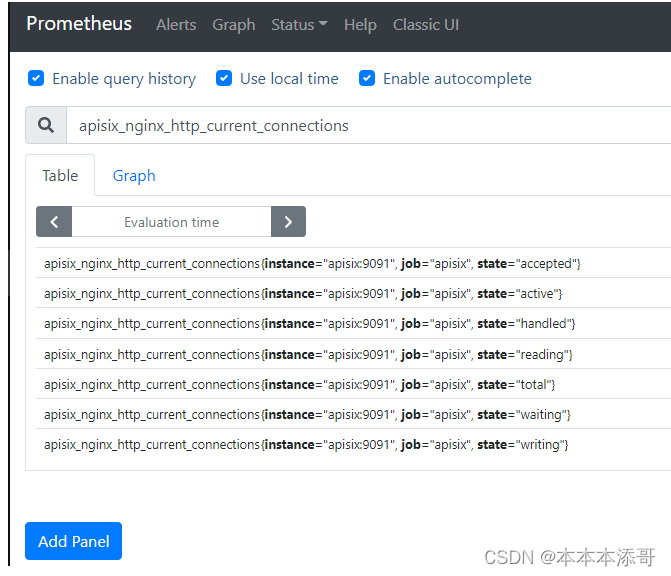Select the state="accepted" result row

pyautogui.click(x=312, y=264)
